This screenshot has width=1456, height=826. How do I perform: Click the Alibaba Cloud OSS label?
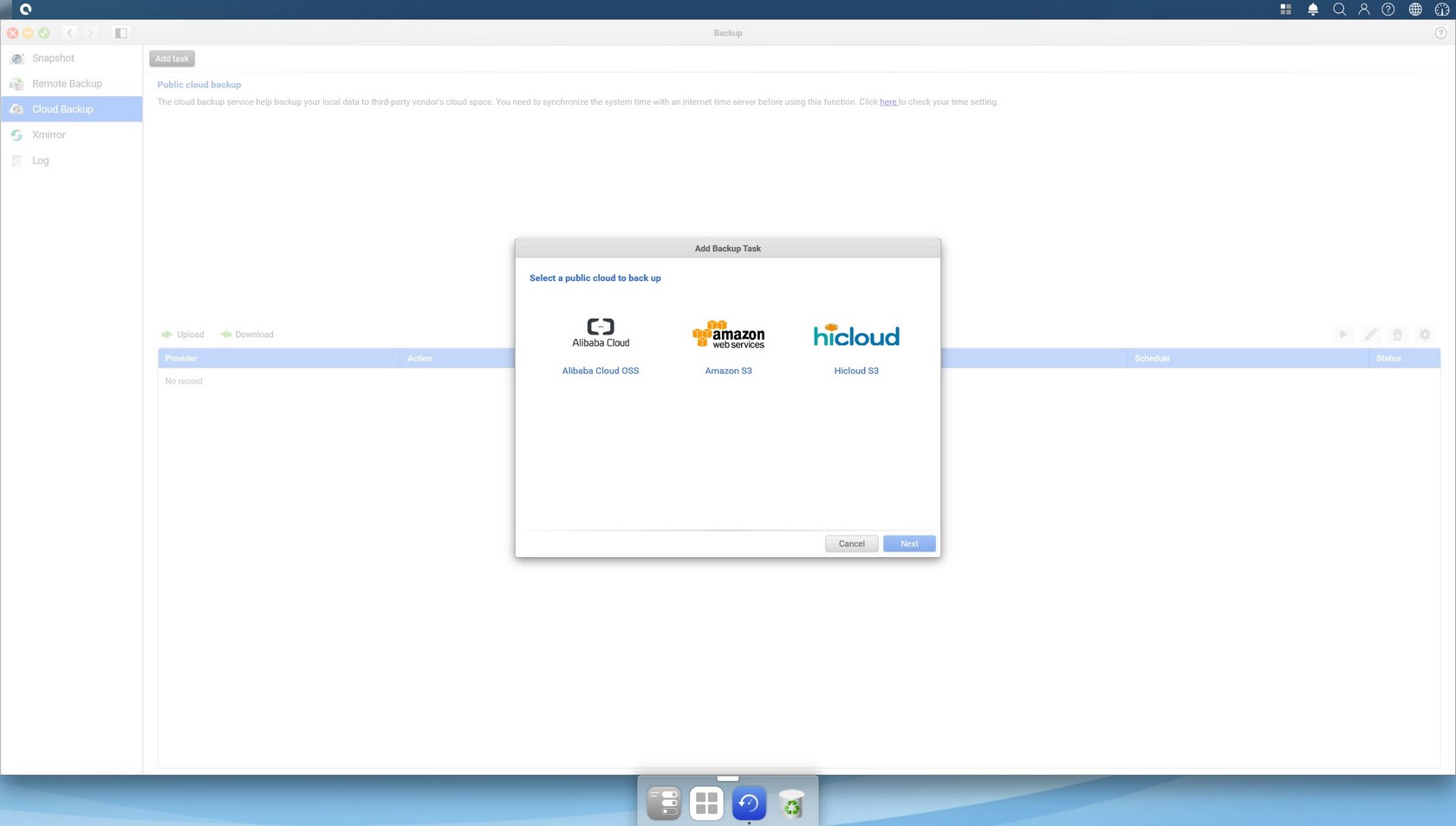click(x=601, y=371)
